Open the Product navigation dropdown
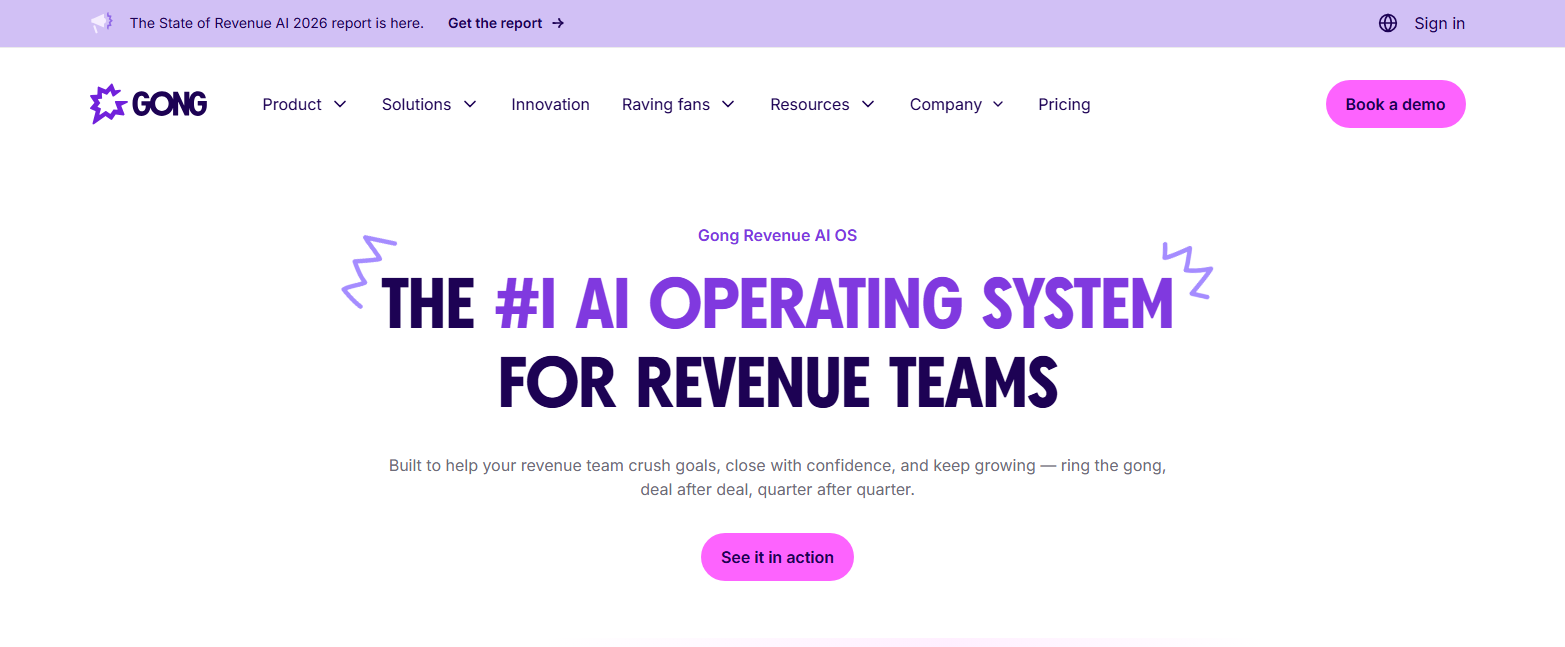 pyautogui.click(x=291, y=104)
